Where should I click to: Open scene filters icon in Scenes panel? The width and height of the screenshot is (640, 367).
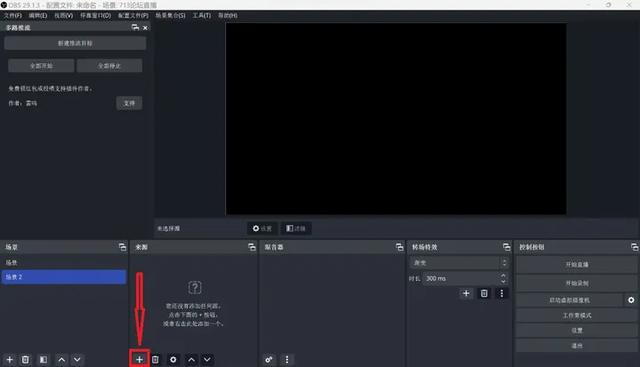tap(43, 359)
